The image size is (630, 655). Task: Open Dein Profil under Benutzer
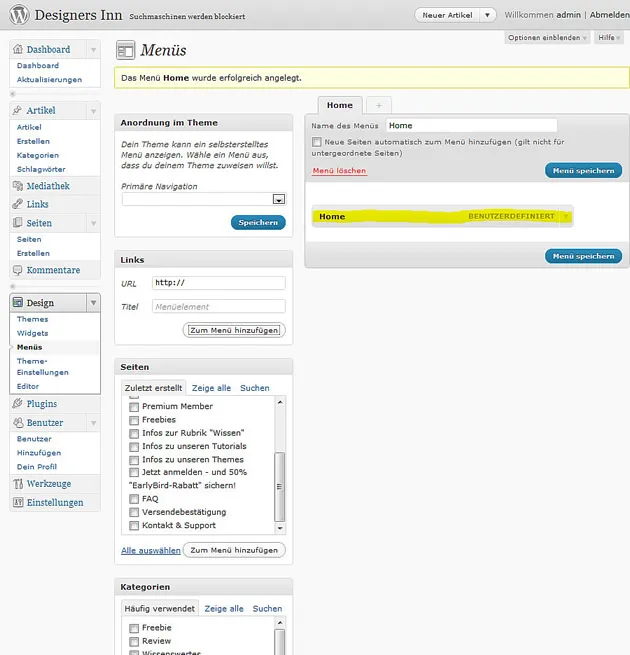pos(37,467)
